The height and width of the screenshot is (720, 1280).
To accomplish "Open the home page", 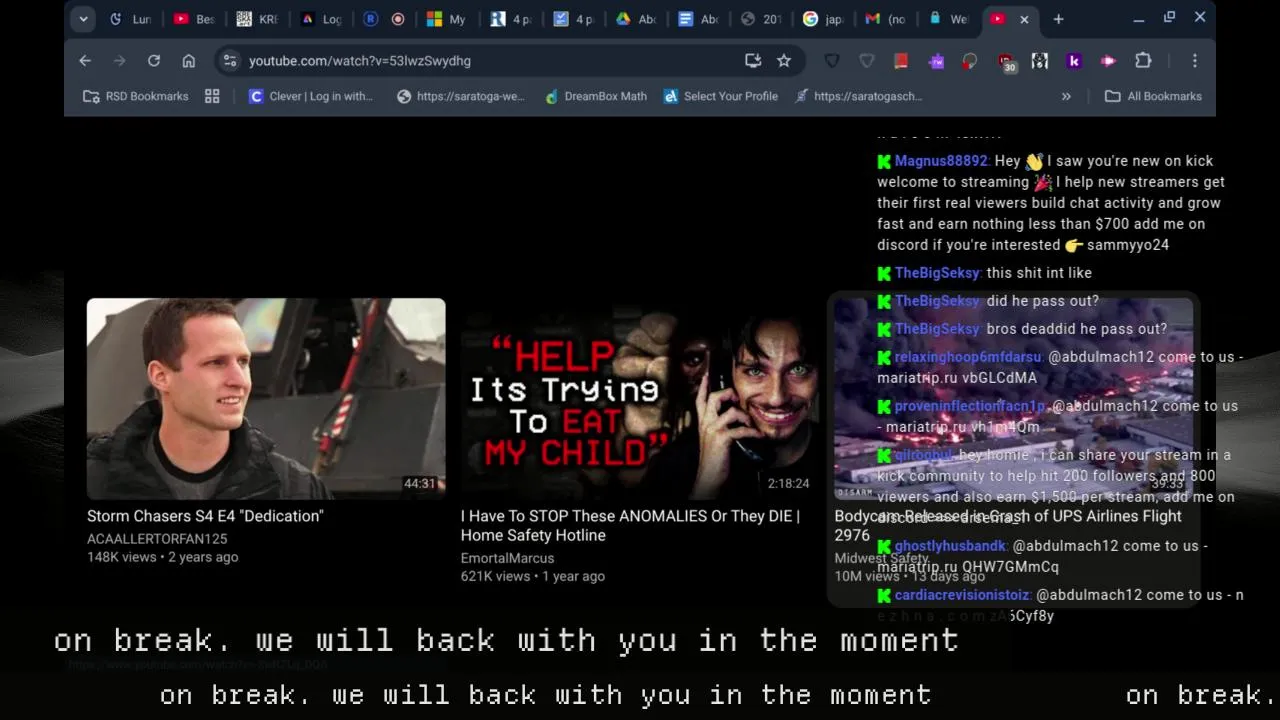I will point(188,61).
